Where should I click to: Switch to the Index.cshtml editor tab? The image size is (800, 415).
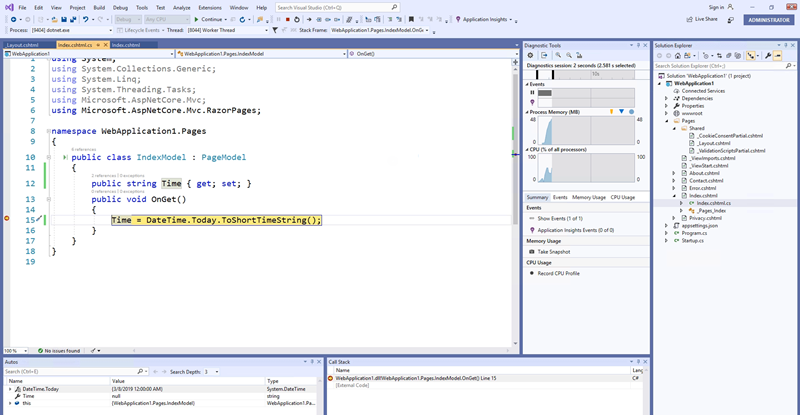127,45
